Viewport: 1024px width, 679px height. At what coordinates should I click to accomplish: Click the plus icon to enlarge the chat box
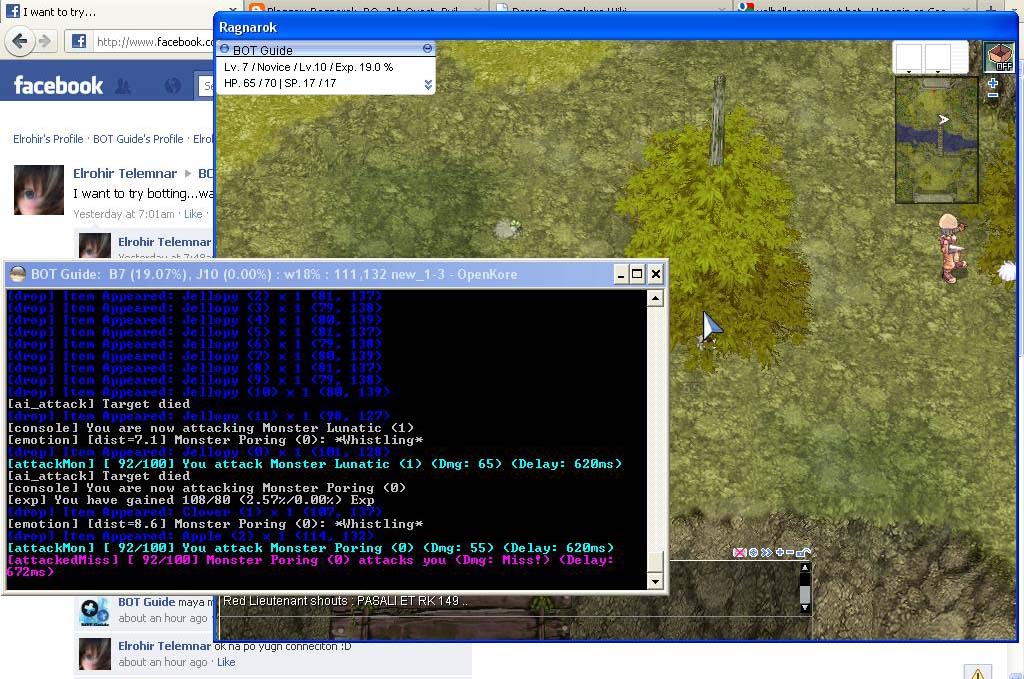pyautogui.click(x=780, y=551)
